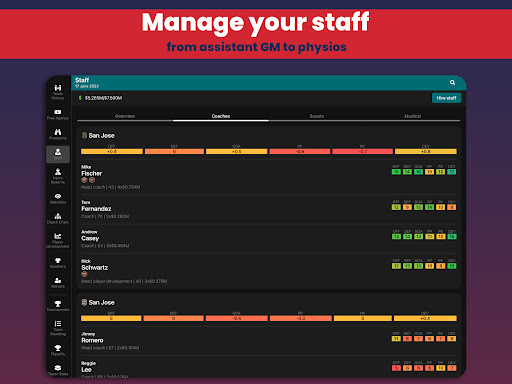Viewport: 512px width, 384px height.
Task: Click the PK -0.7 red bar
Action: (x=362, y=151)
